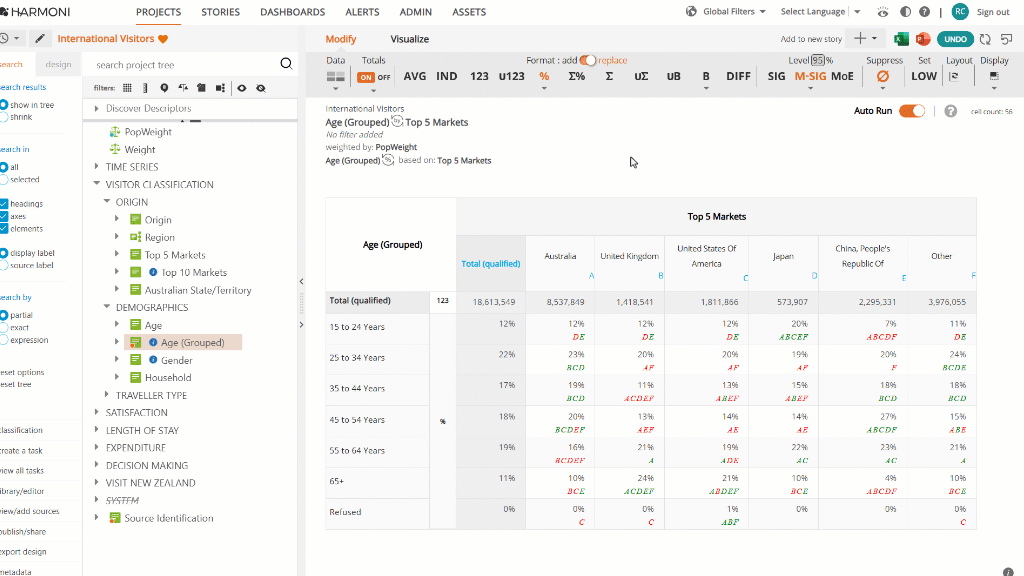
Task: Click the Suppress zero icon
Action: pos(882,76)
